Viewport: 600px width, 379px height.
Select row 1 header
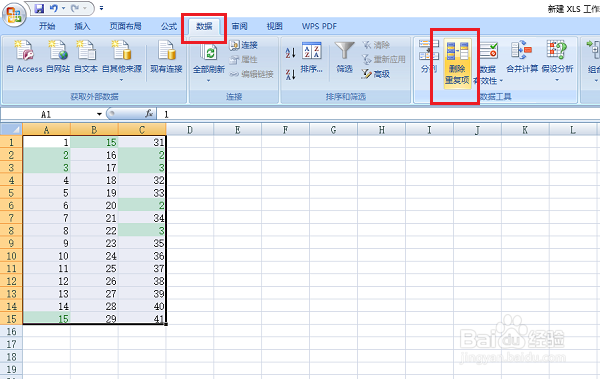point(11,142)
